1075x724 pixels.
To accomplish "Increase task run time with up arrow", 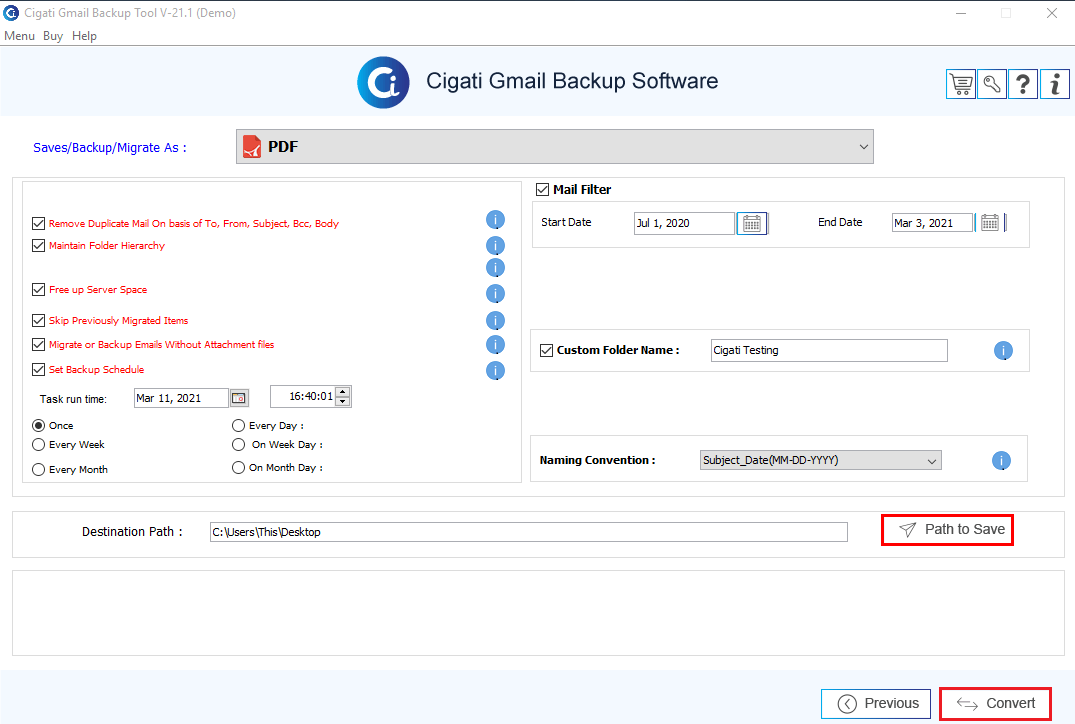I will 343,391.
